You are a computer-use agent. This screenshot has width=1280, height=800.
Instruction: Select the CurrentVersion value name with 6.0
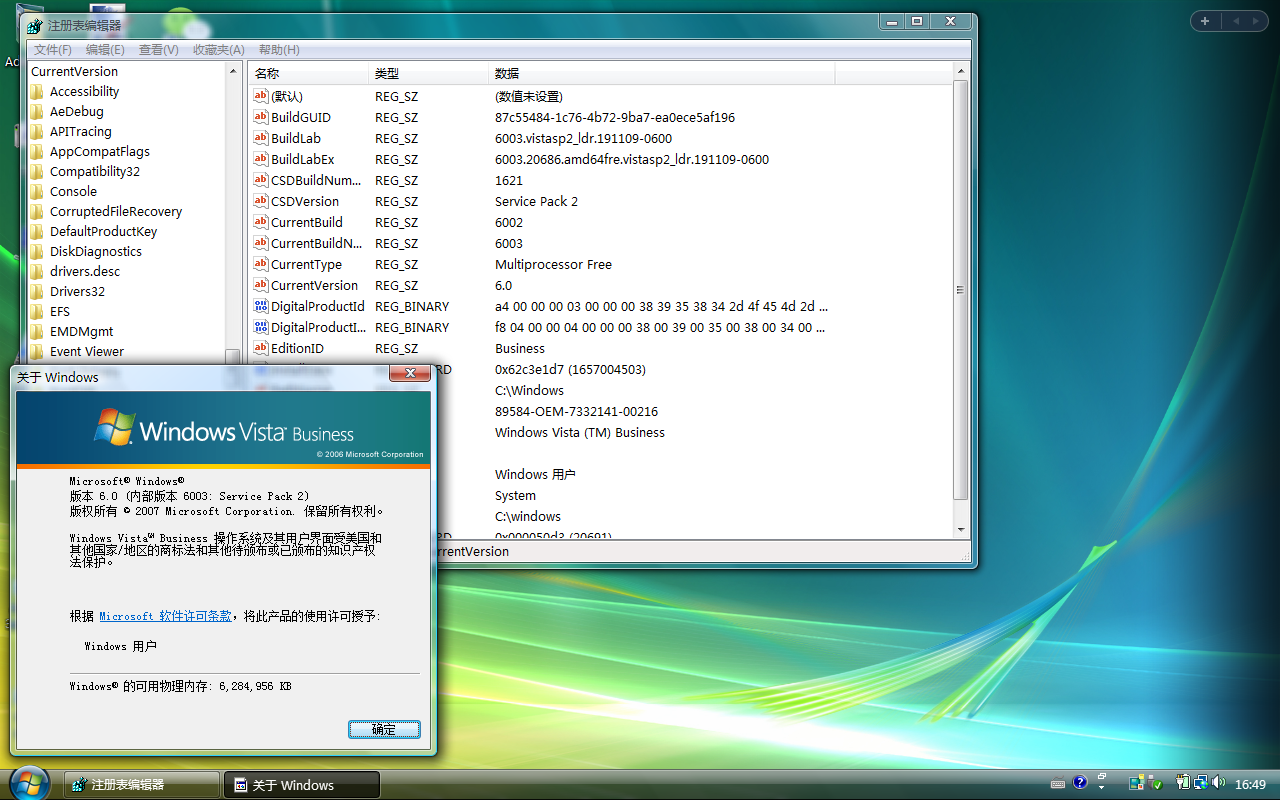tap(314, 285)
